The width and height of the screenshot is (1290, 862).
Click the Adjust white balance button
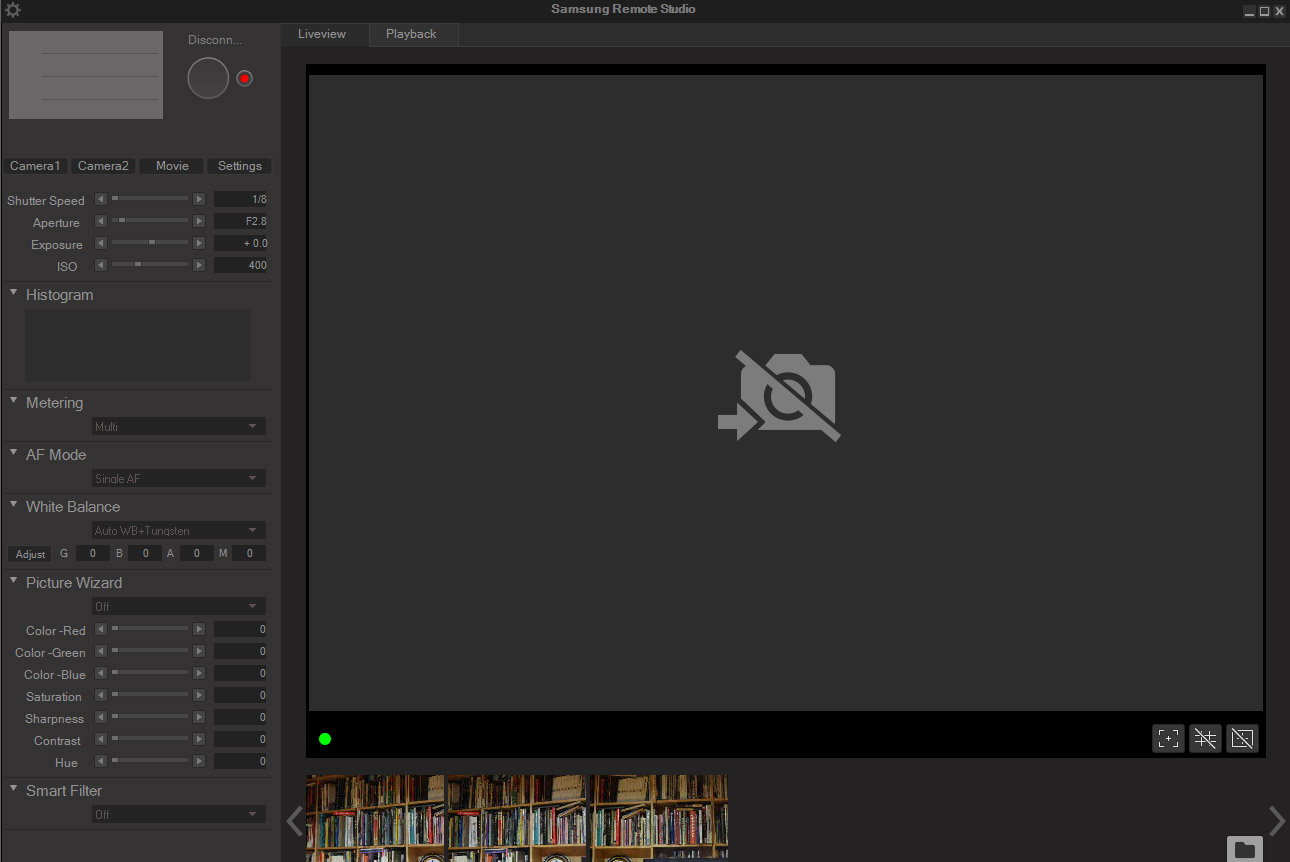click(30, 554)
